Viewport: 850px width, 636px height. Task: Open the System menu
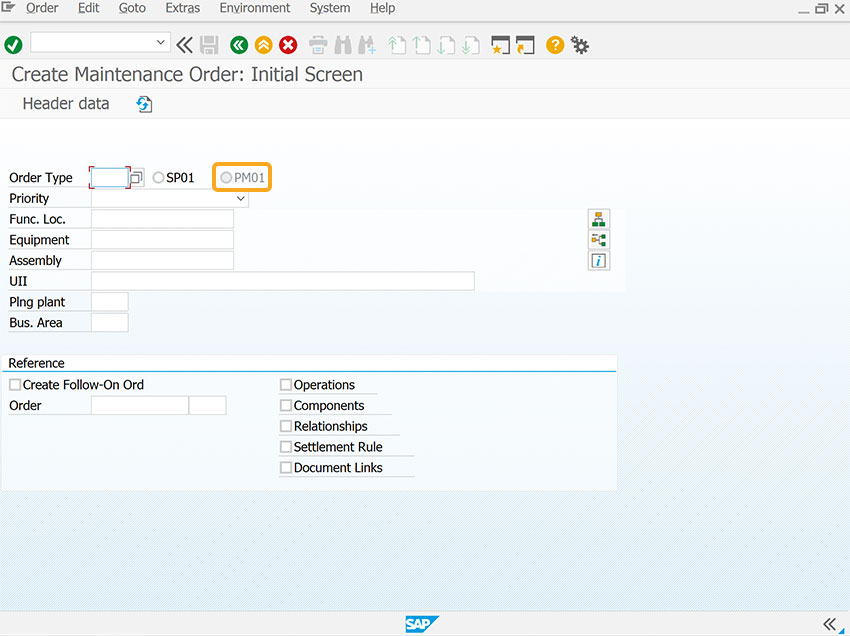tap(330, 8)
